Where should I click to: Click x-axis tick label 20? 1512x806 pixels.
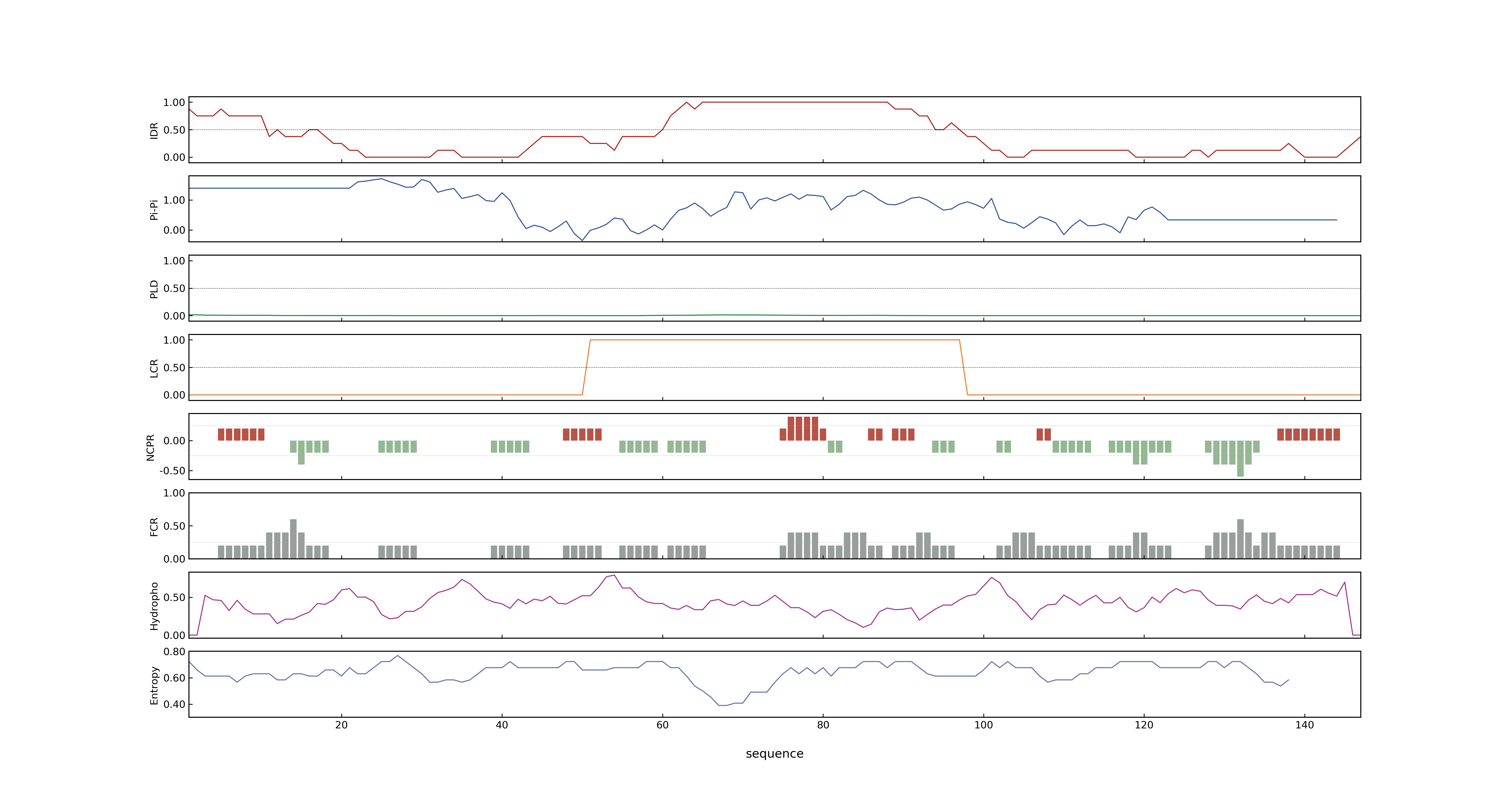[341, 725]
